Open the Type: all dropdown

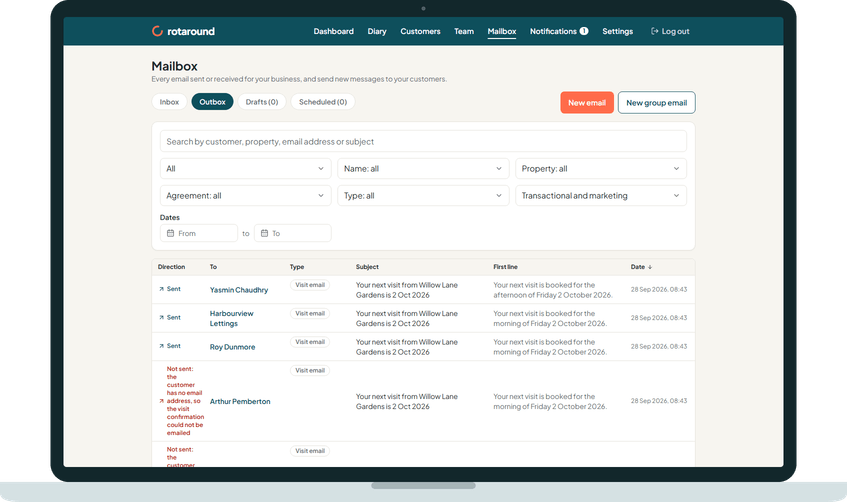[x=423, y=196]
